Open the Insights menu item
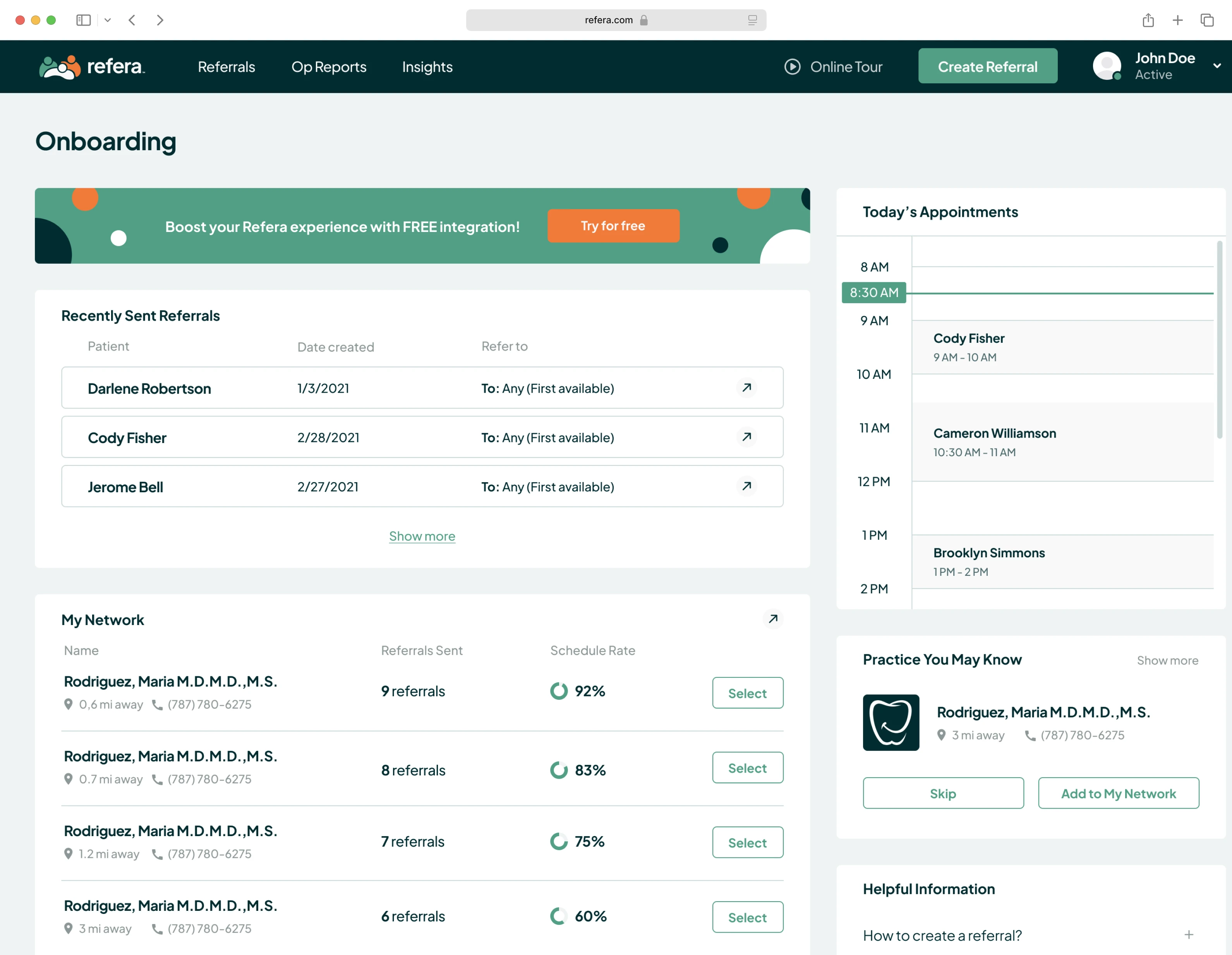Image resolution: width=1232 pixels, height=955 pixels. (427, 67)
